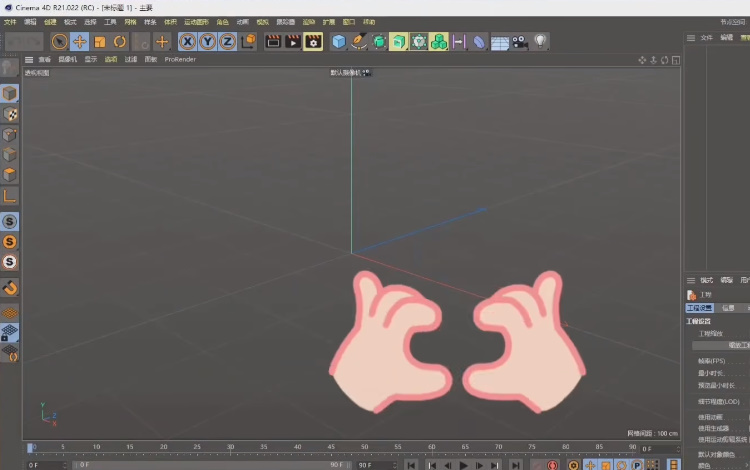Open the blue Bend deformer dropdown
Screen dimensions: 750x470
479,42
